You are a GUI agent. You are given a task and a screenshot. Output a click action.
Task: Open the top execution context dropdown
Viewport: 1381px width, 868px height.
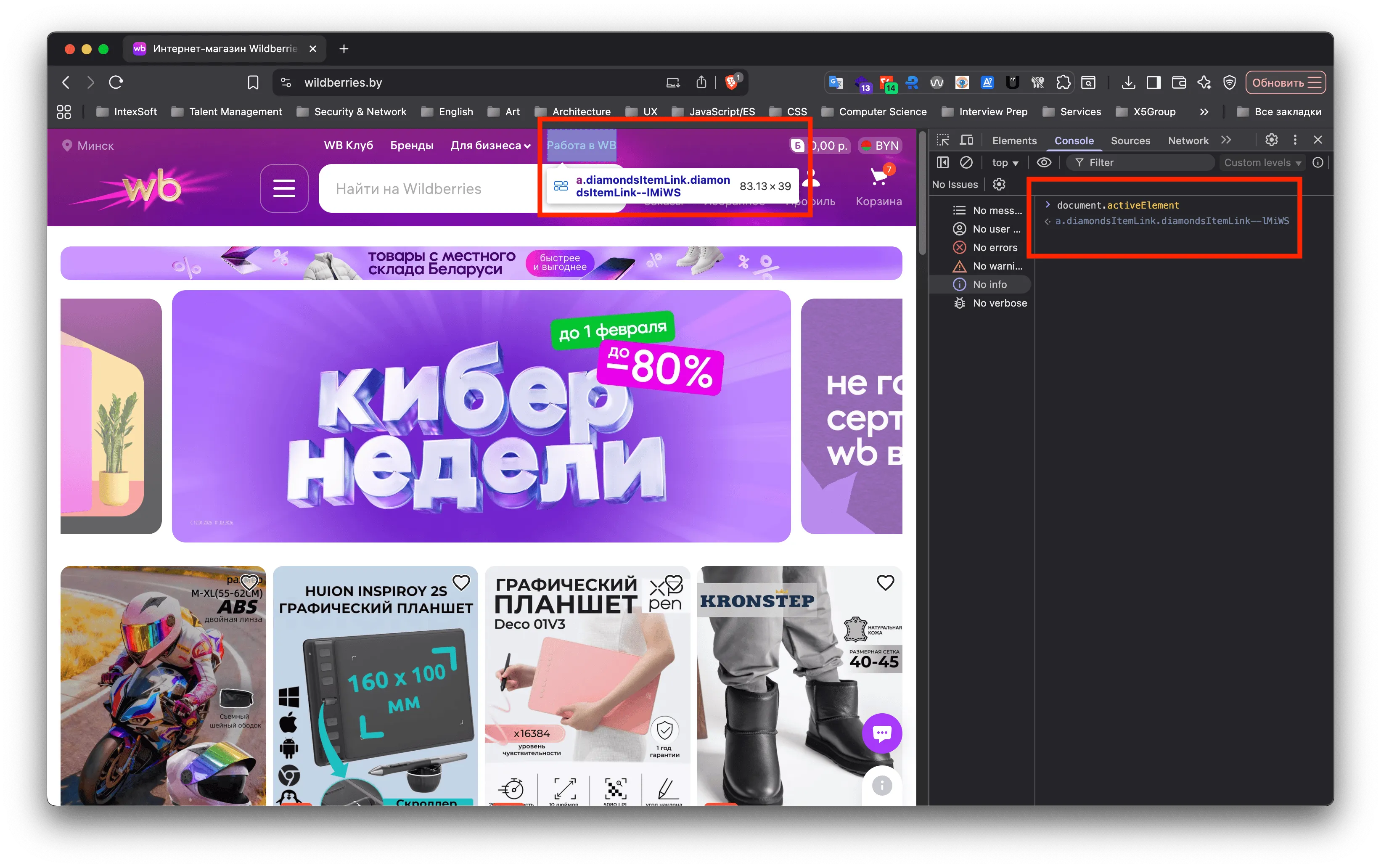tap(1005, 162)
